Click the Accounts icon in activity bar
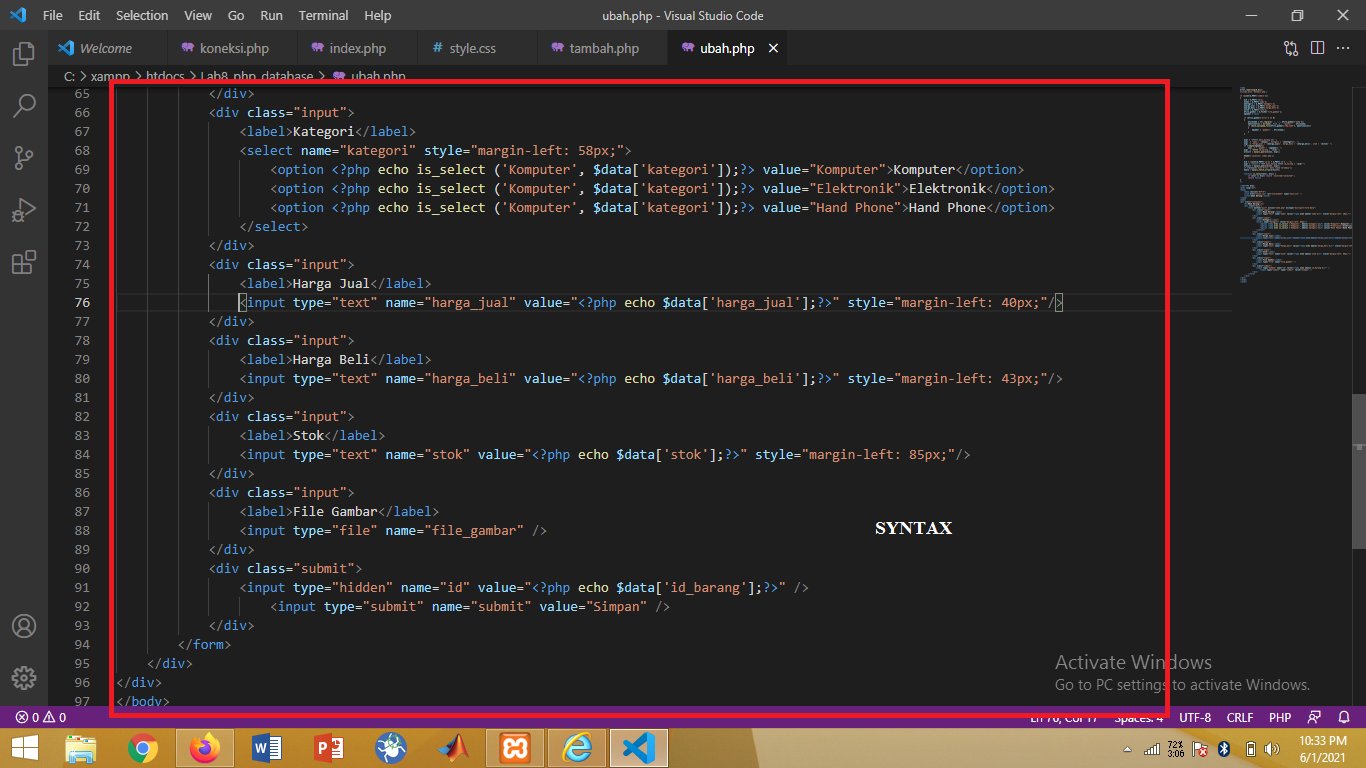Screen dimensions: 1366x768 tap(23, 627)
